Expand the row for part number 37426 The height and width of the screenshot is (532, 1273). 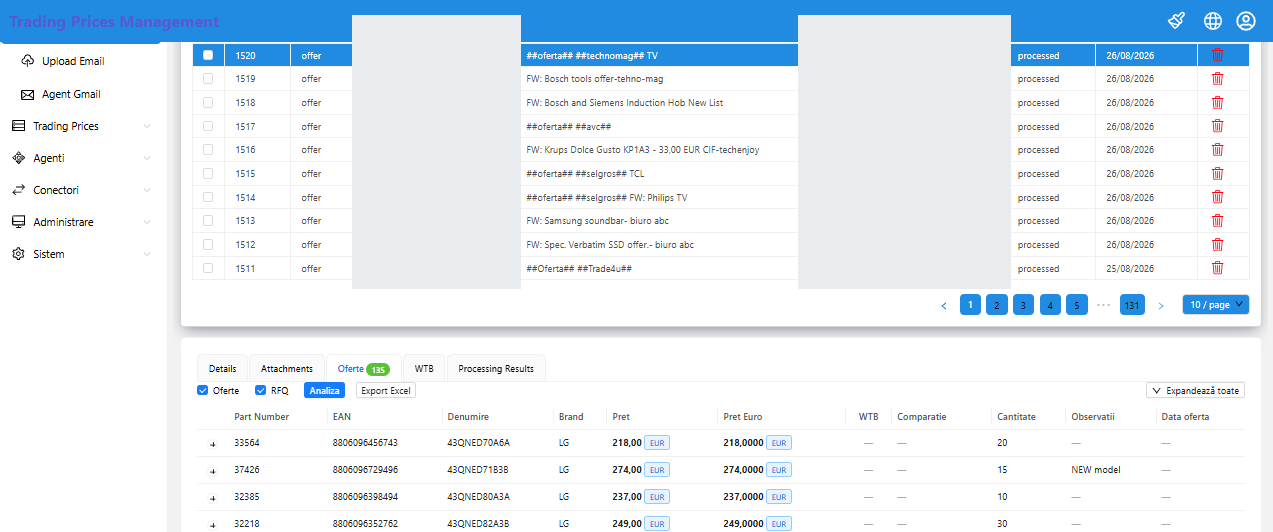[212, 470]
